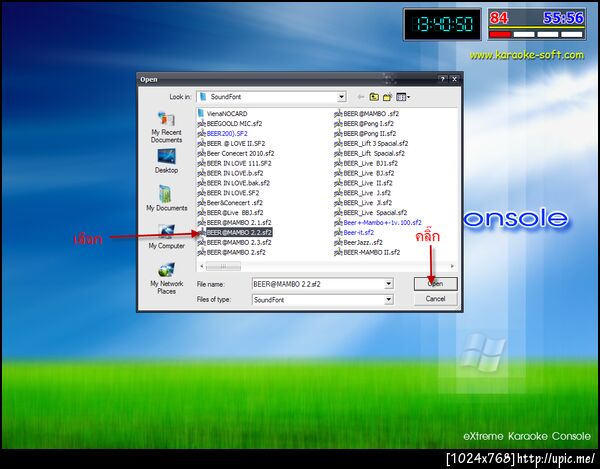This screenshot has width=600, height=469.
Task: Expand the Look in dropdown
Action: (341, 97)
